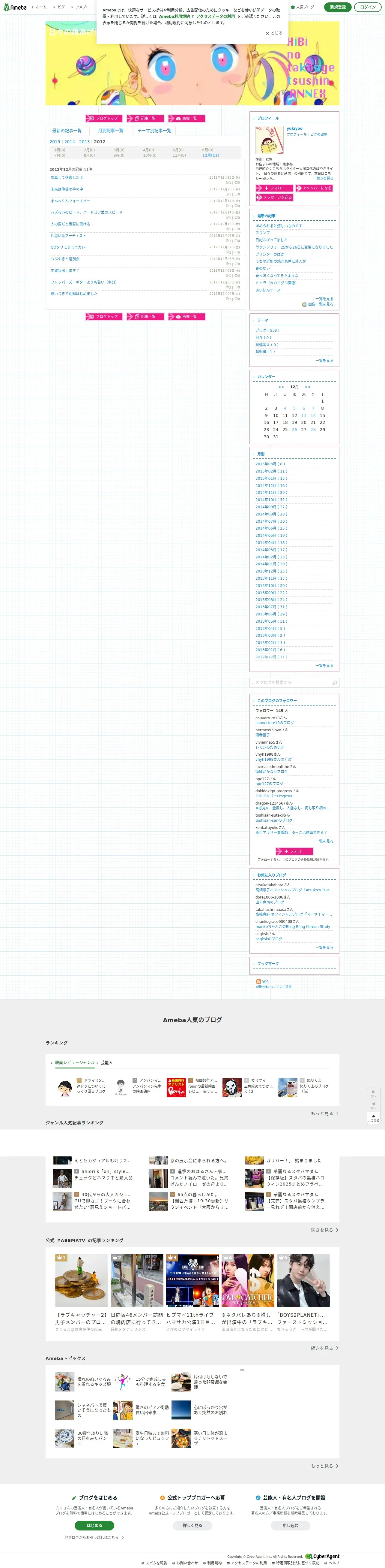
Task: Click the 上に戻る back-to-top button
Action: point(373,1118)
